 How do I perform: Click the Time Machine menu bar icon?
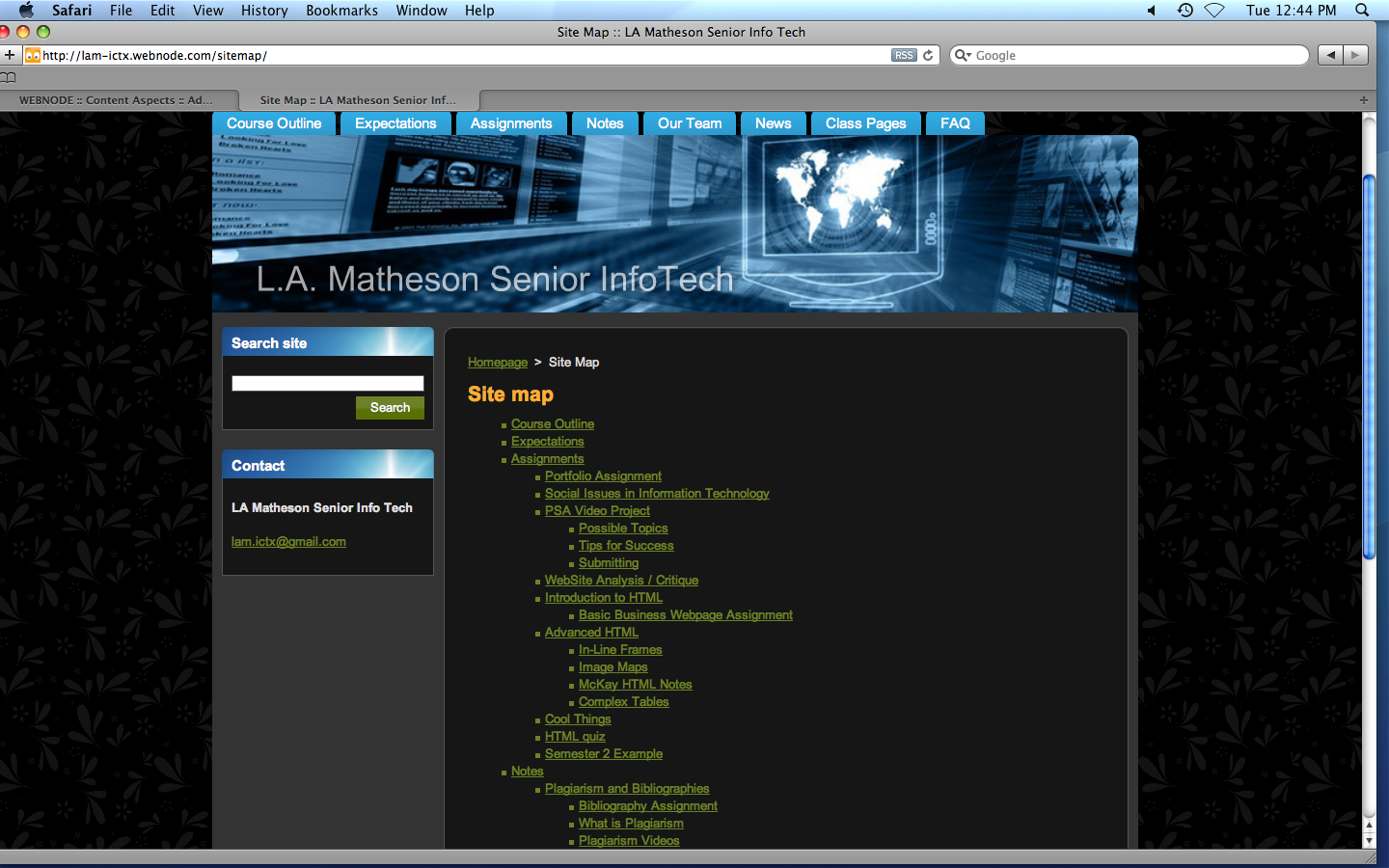tap(1185, 11)
